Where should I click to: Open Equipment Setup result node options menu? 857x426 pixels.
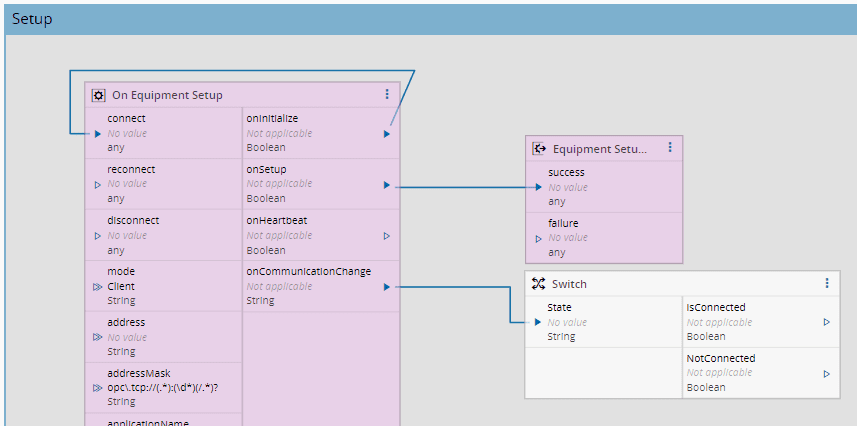pos(670,147)
